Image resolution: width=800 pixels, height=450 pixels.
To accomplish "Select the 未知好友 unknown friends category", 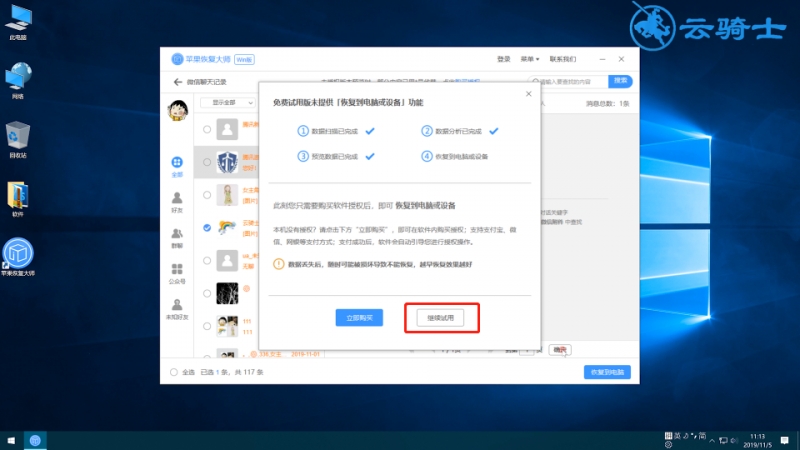I will [x=177, y=309].
